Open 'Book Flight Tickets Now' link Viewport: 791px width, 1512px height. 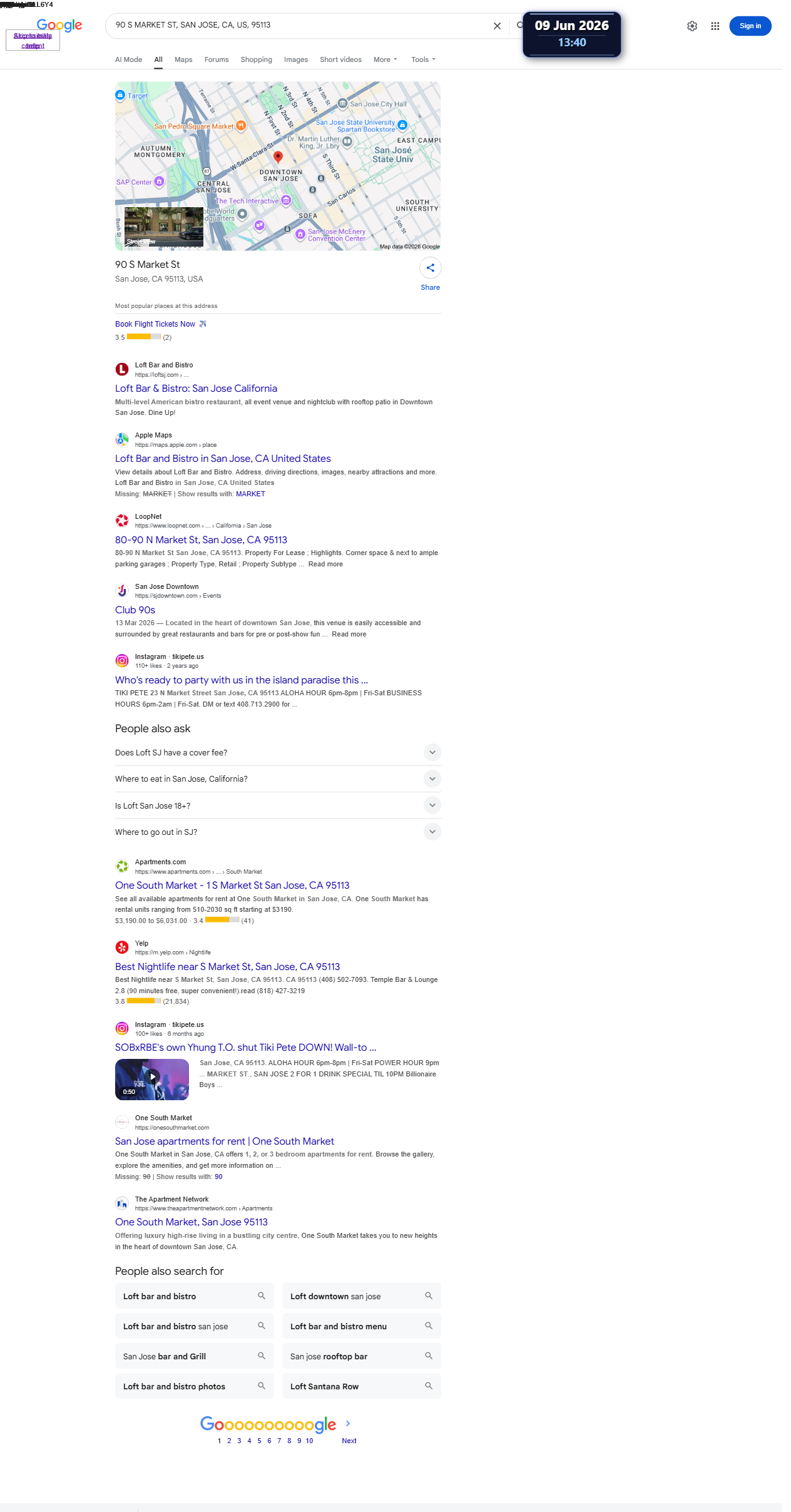[x=155, y=324]
